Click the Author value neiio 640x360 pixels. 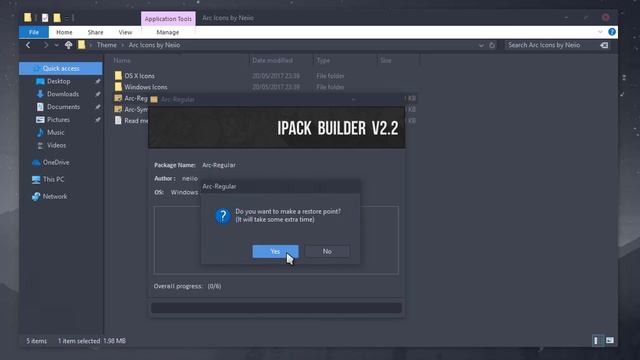[190, 178]
